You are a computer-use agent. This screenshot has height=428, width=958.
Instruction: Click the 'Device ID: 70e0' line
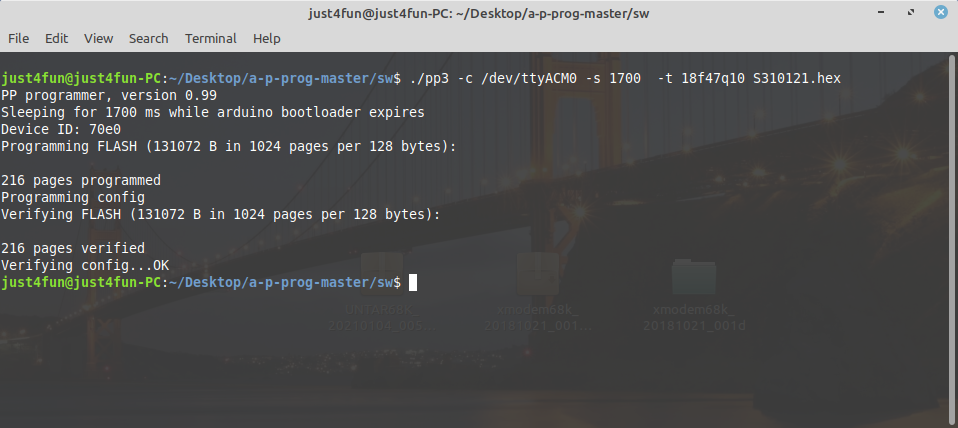(61, 129)
